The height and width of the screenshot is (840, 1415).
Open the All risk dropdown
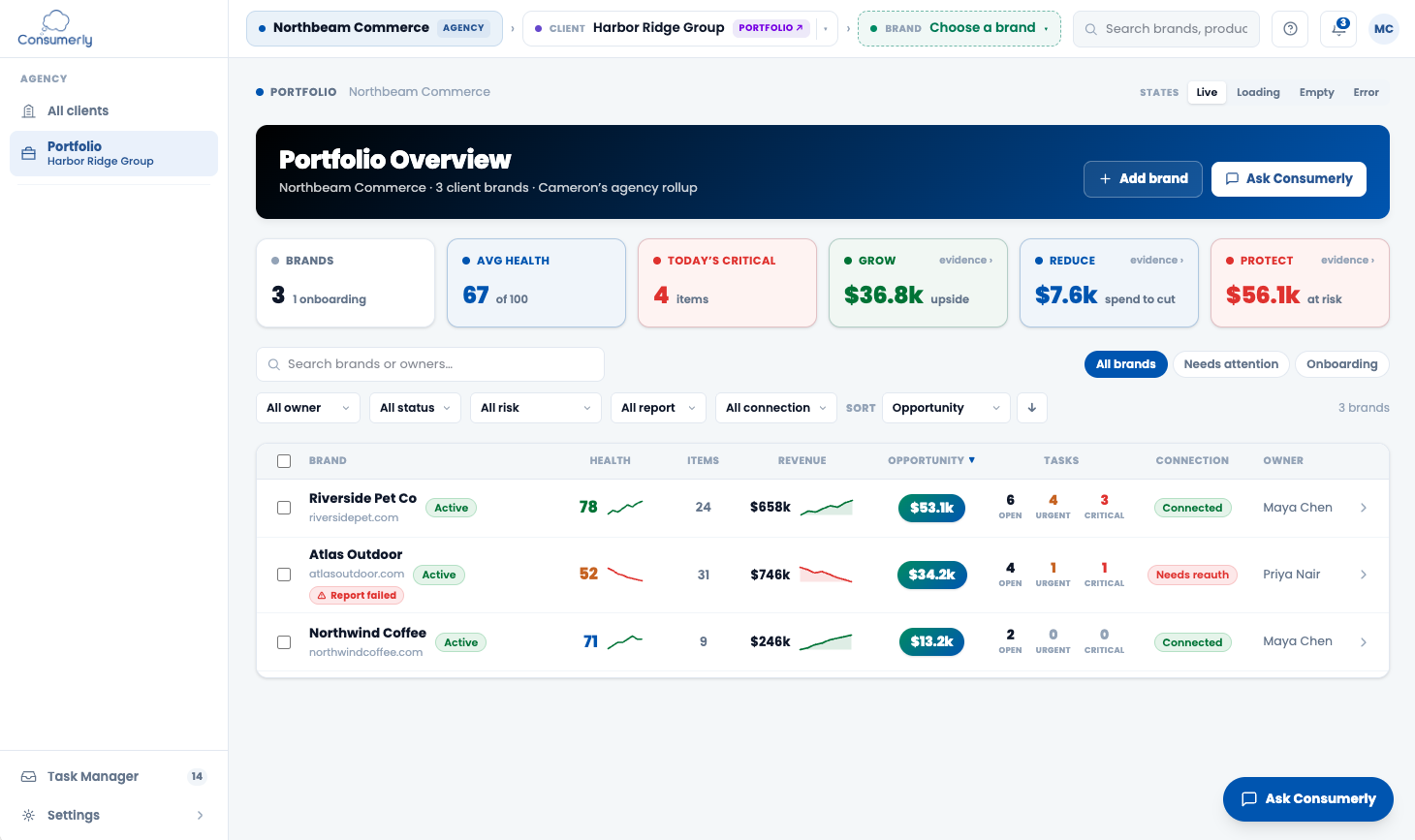[536, 408]
